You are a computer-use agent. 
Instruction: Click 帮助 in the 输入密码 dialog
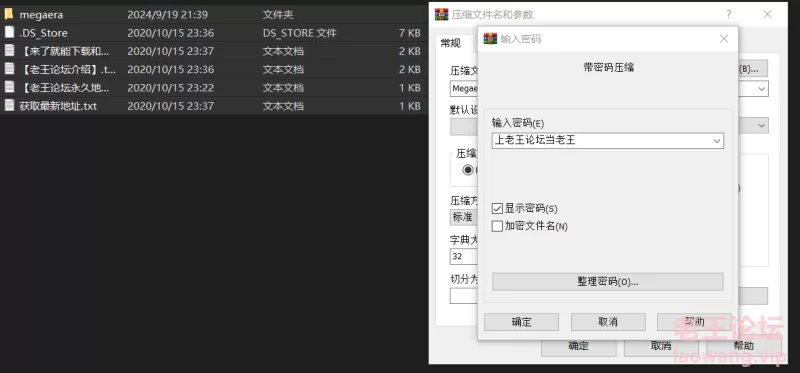pos(694,322)
